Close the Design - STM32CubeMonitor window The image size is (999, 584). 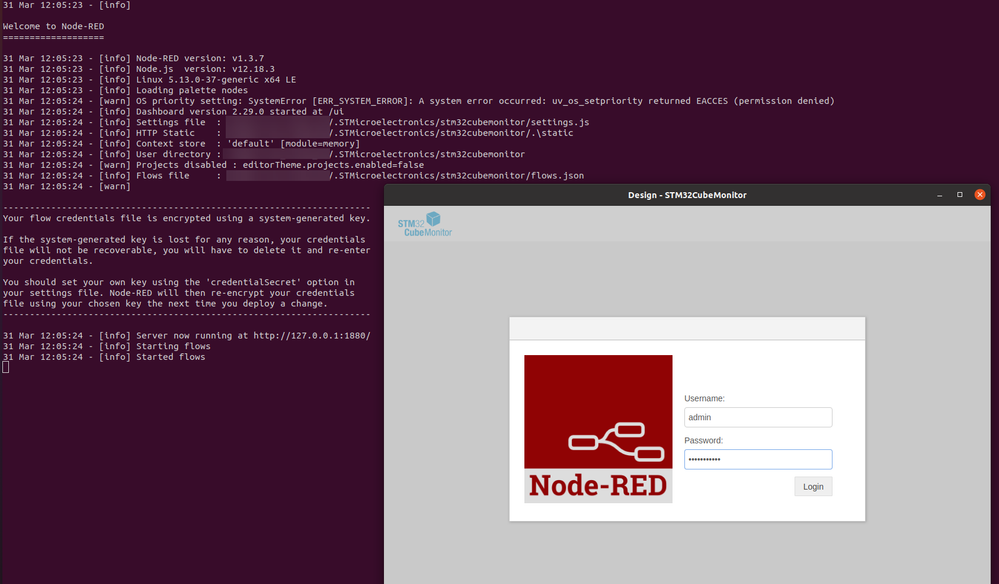[x=980, y=195]
